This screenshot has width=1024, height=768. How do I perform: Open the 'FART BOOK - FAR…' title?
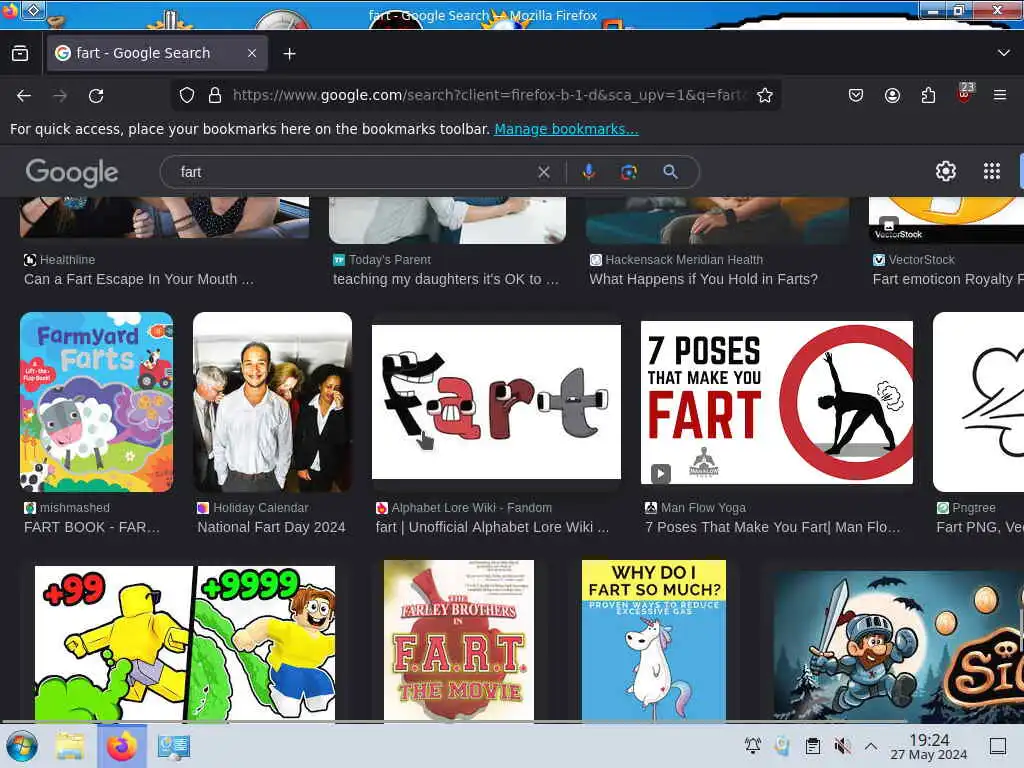pos(92,528)
